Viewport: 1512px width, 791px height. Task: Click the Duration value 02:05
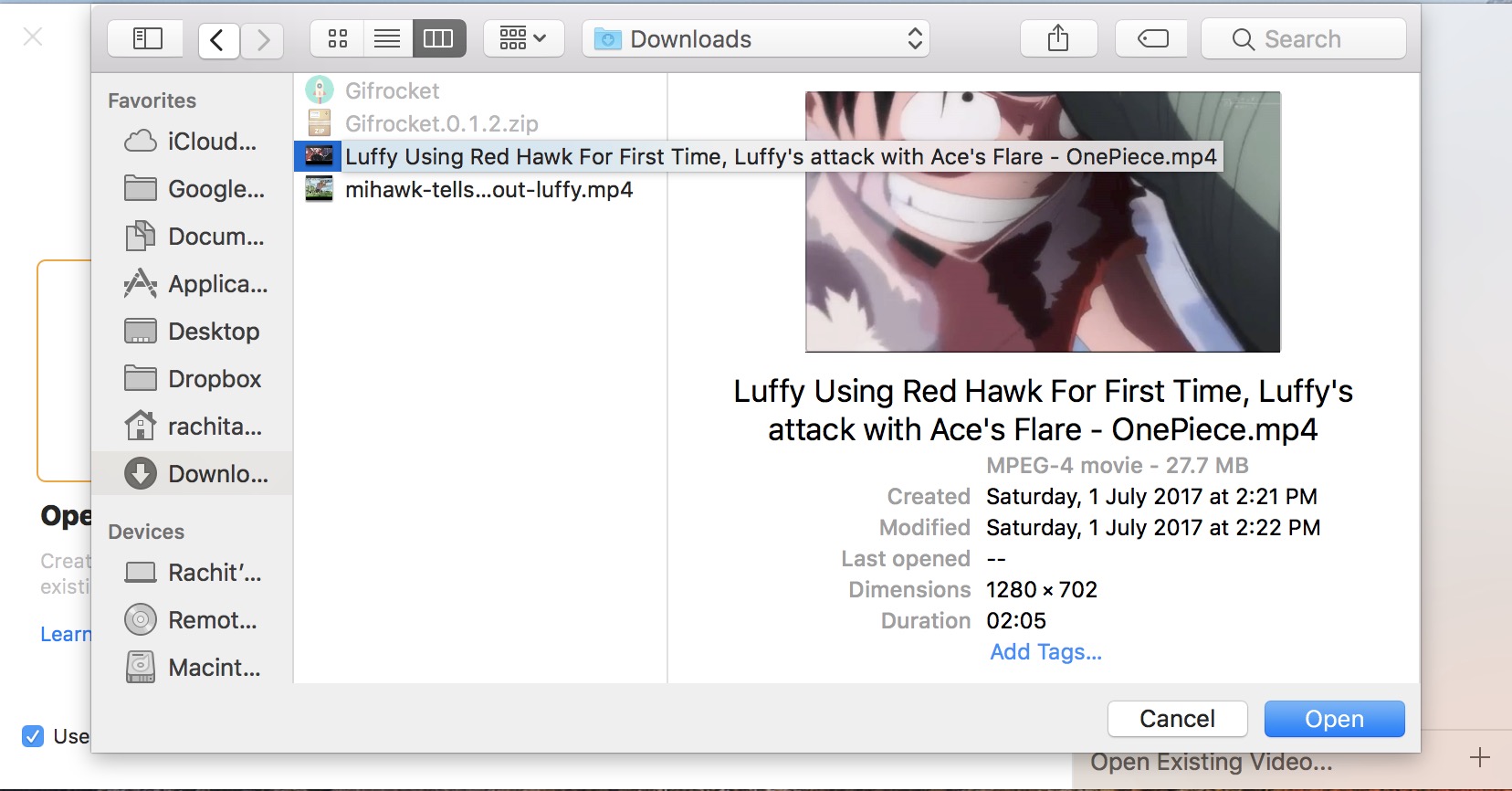click(x=1016, y=621)
